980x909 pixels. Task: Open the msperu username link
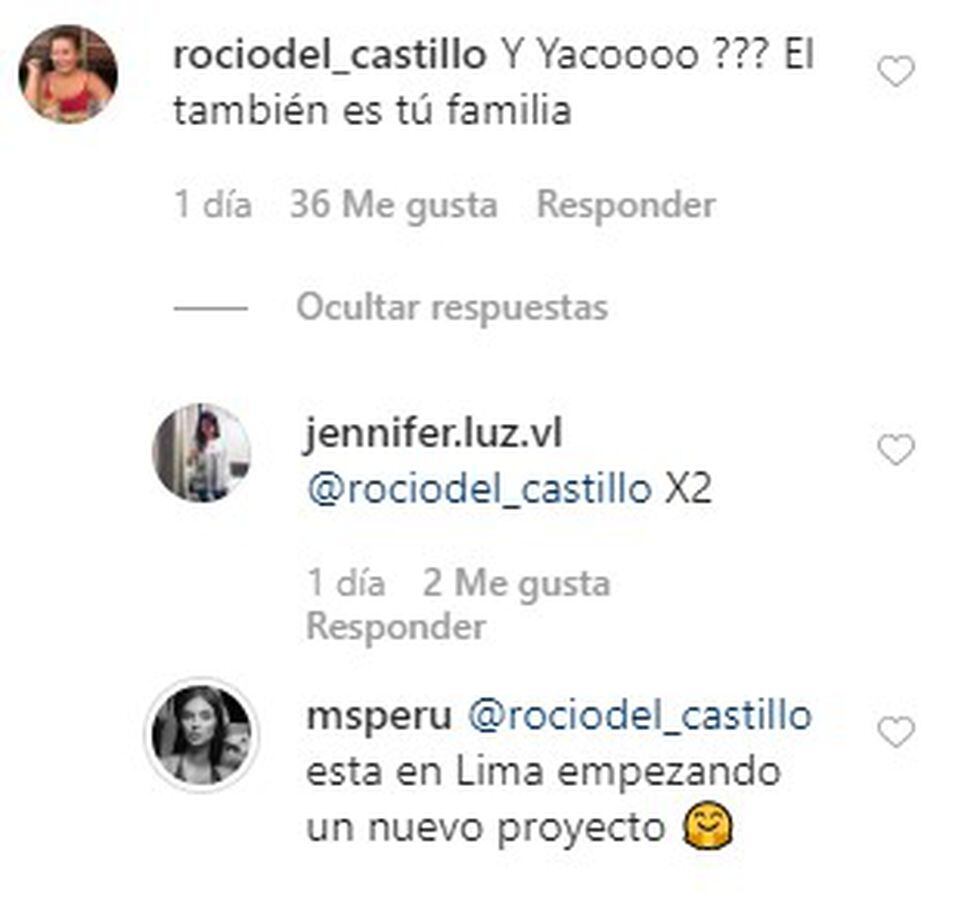pos(379,716)
